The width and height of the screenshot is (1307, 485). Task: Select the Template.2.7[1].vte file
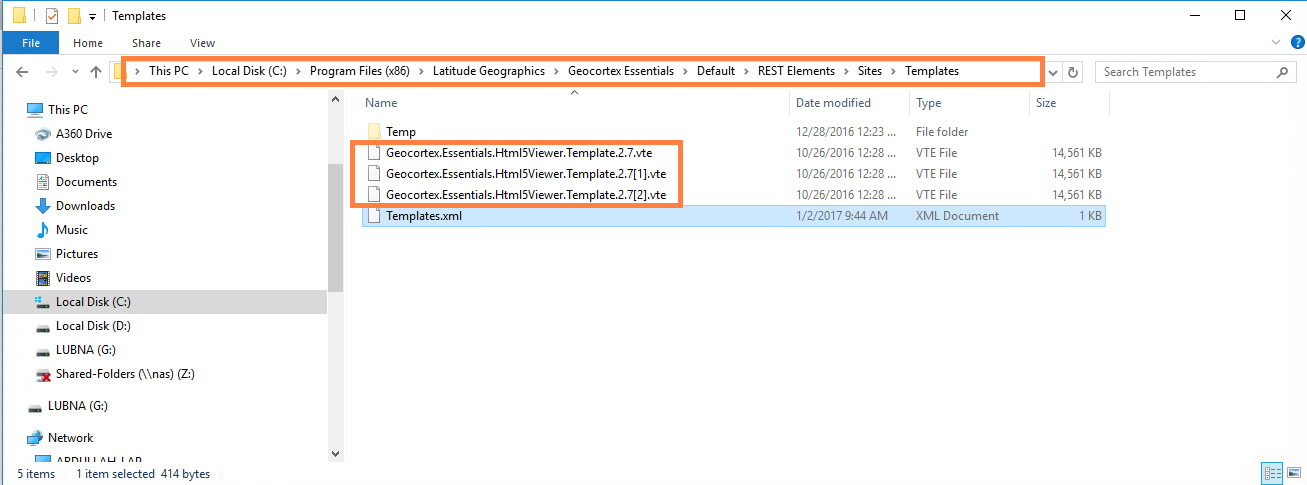(526, 174)
